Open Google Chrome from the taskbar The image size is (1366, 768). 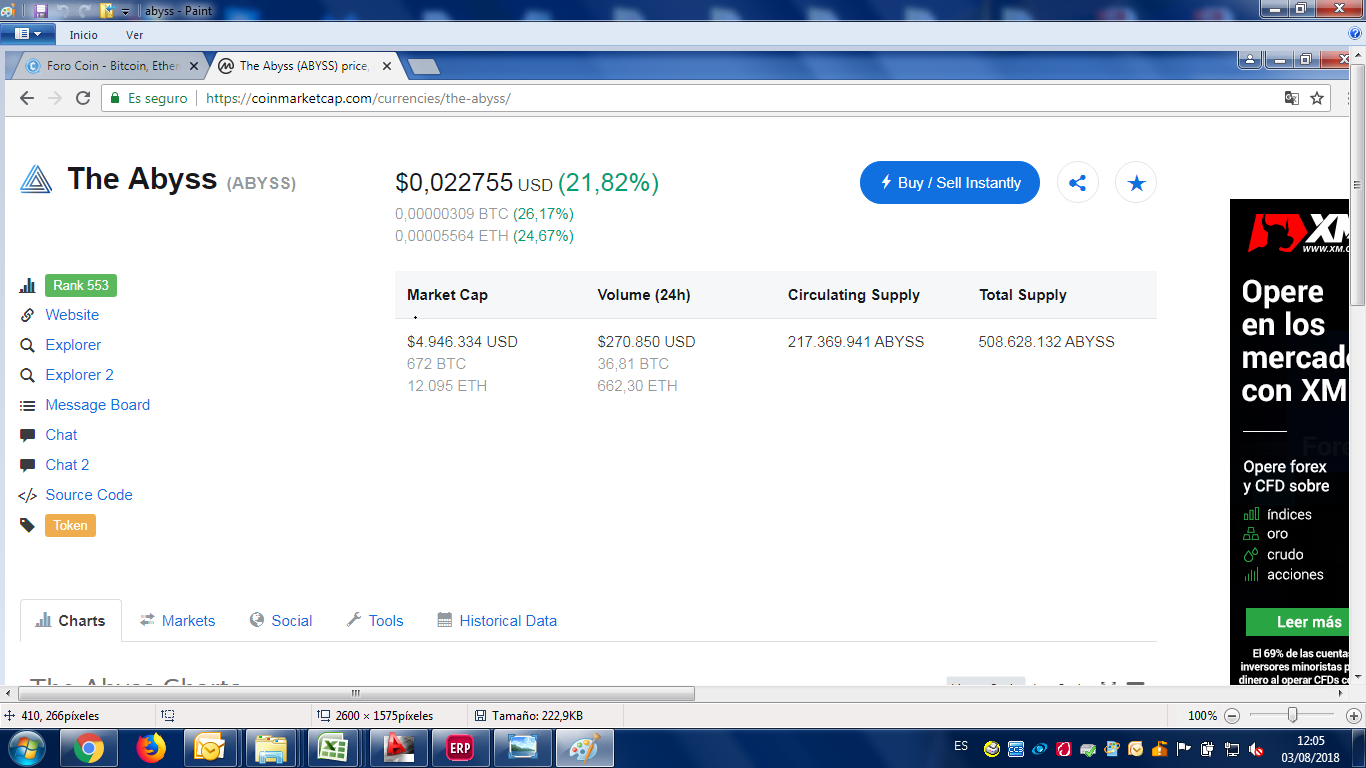coord(88,748)
